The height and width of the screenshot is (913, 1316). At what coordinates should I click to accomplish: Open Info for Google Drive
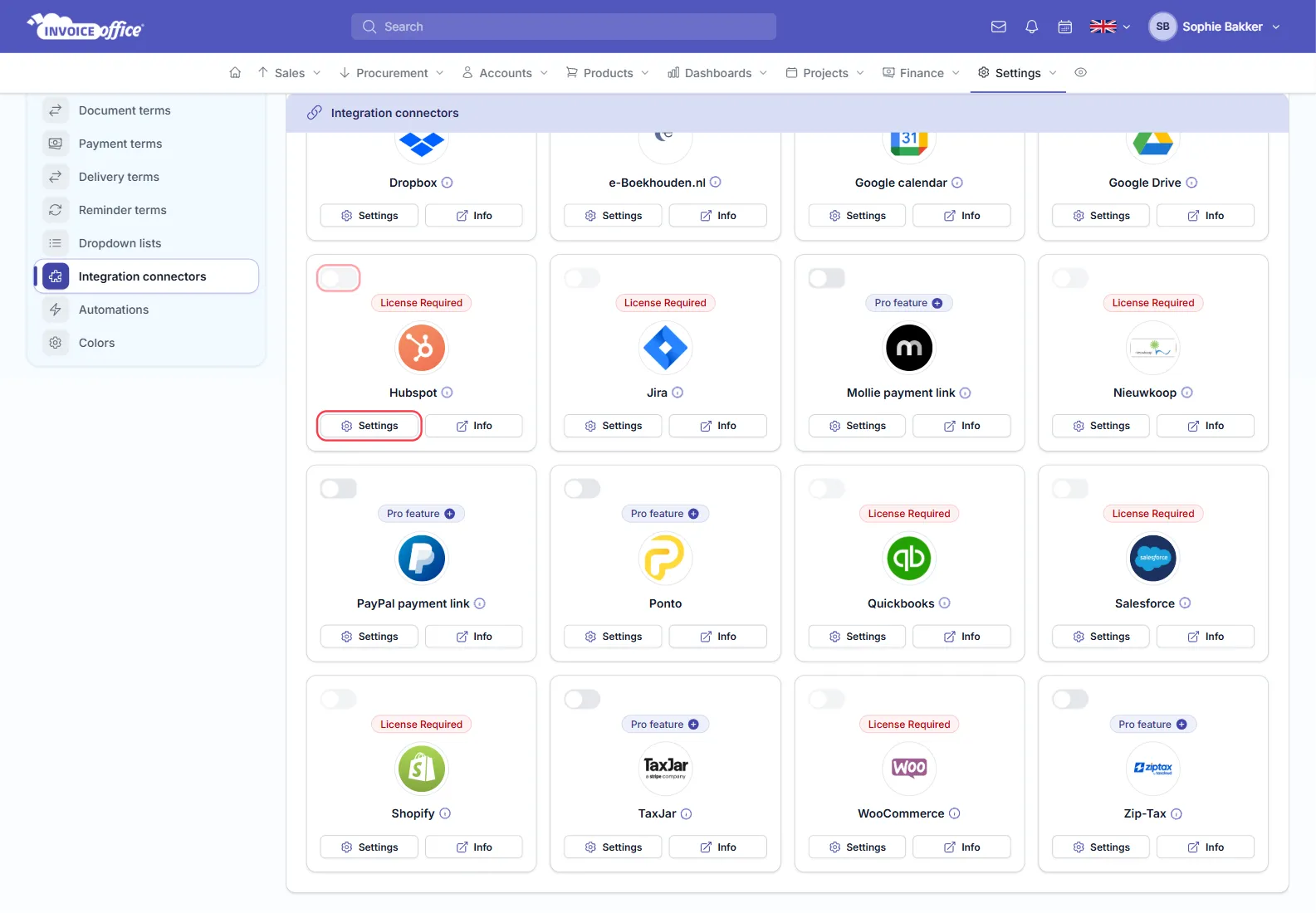(1206, 216)
